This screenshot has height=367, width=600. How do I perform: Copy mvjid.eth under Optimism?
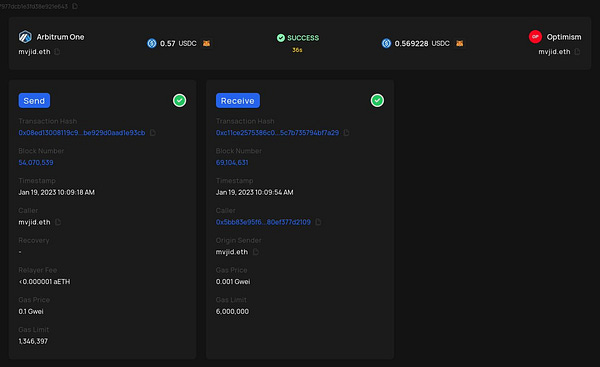point(577,52)
